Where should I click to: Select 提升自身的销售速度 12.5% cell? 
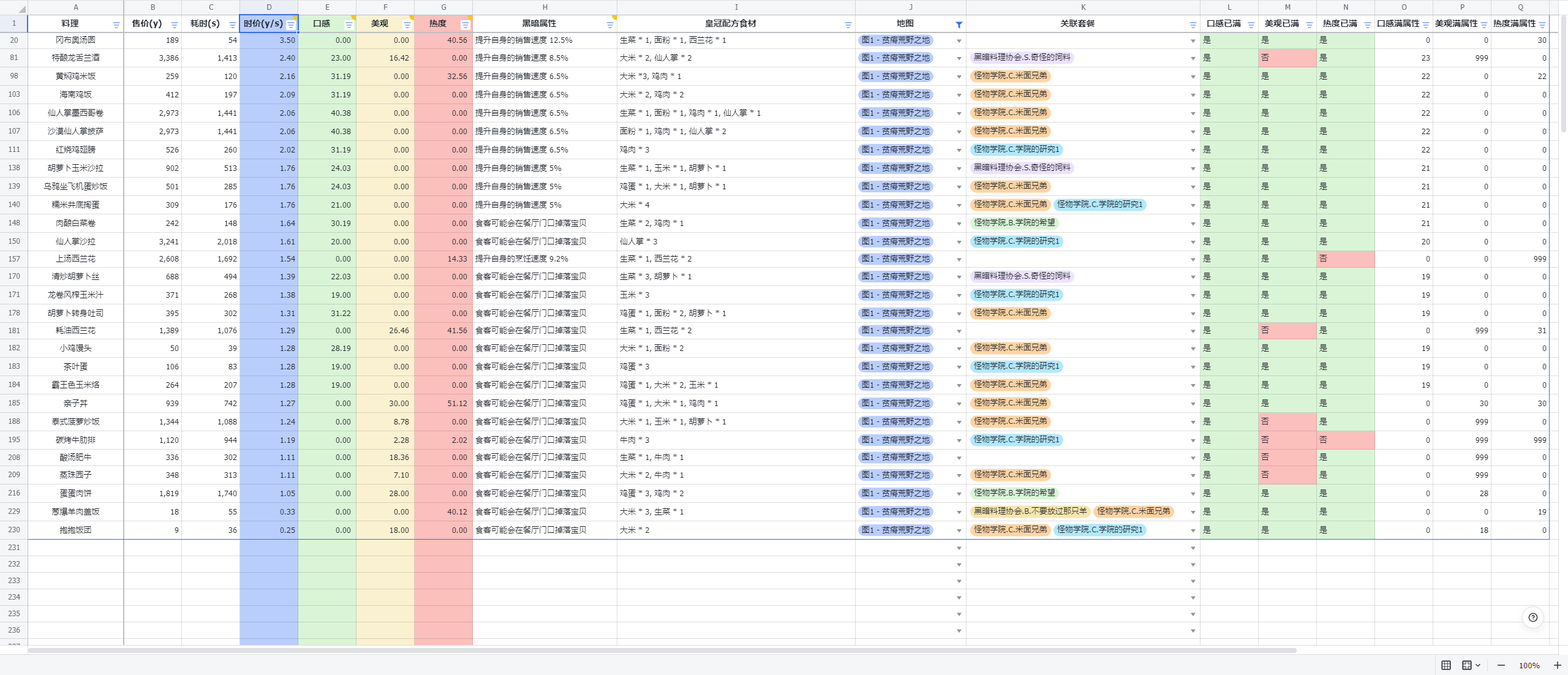pyautogui.click(x=545, y=40)
